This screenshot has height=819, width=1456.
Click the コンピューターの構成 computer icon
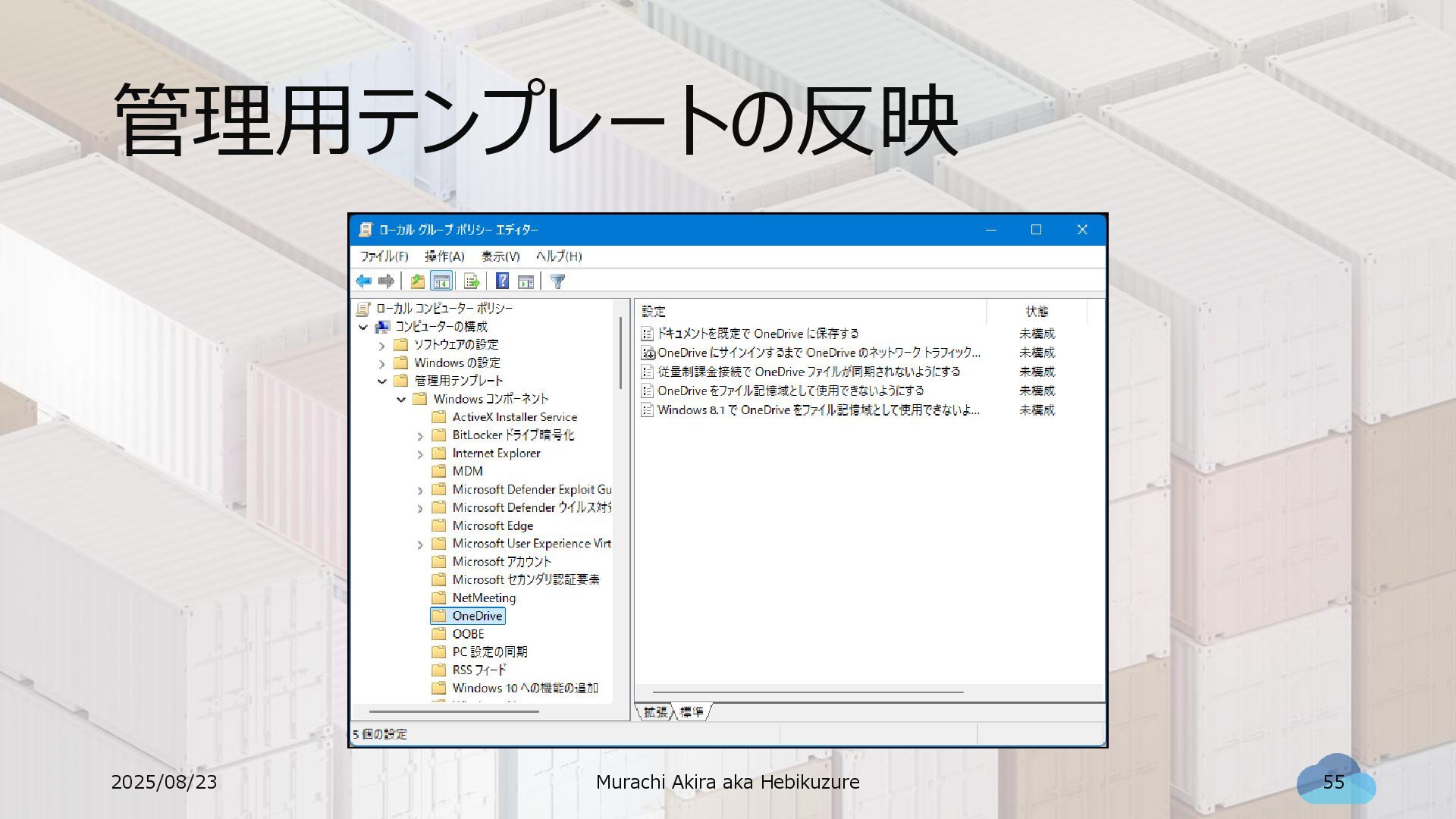pos(382,327)
